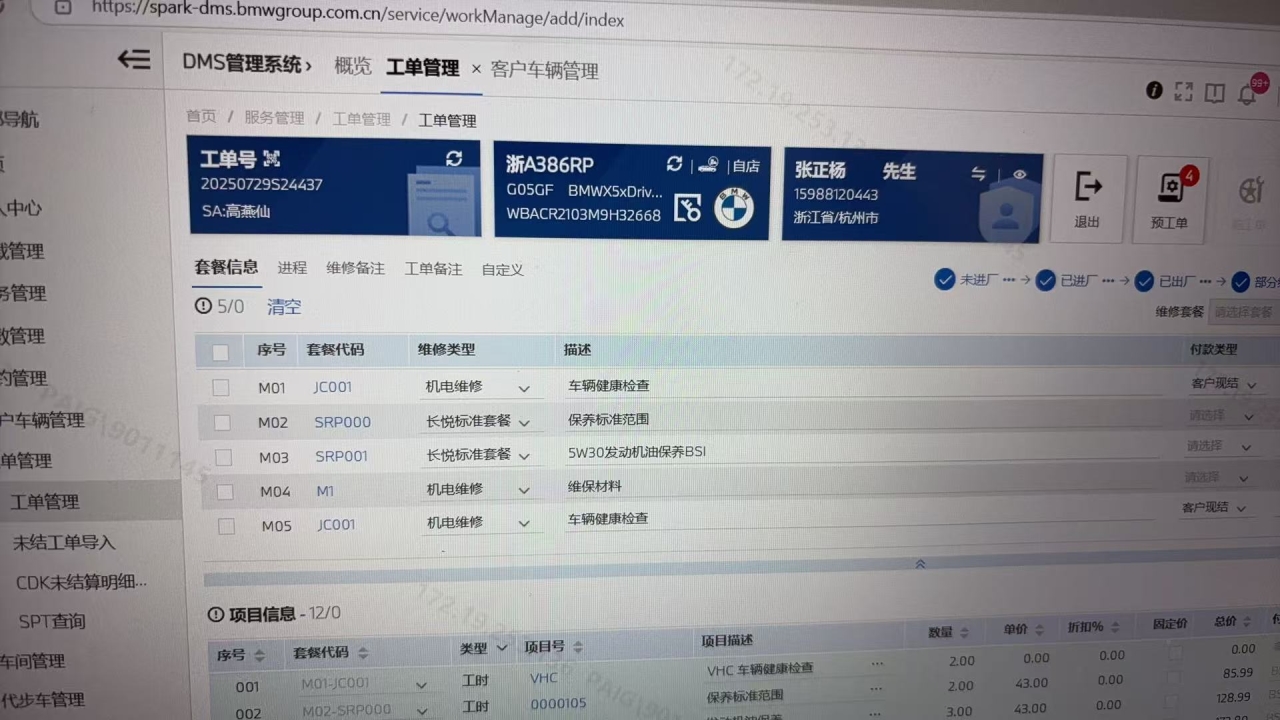Image resolution: width=1280 pixels, height=720 pixels.
Task: Show customer details with eye icon
Action: coord(1019,174)
